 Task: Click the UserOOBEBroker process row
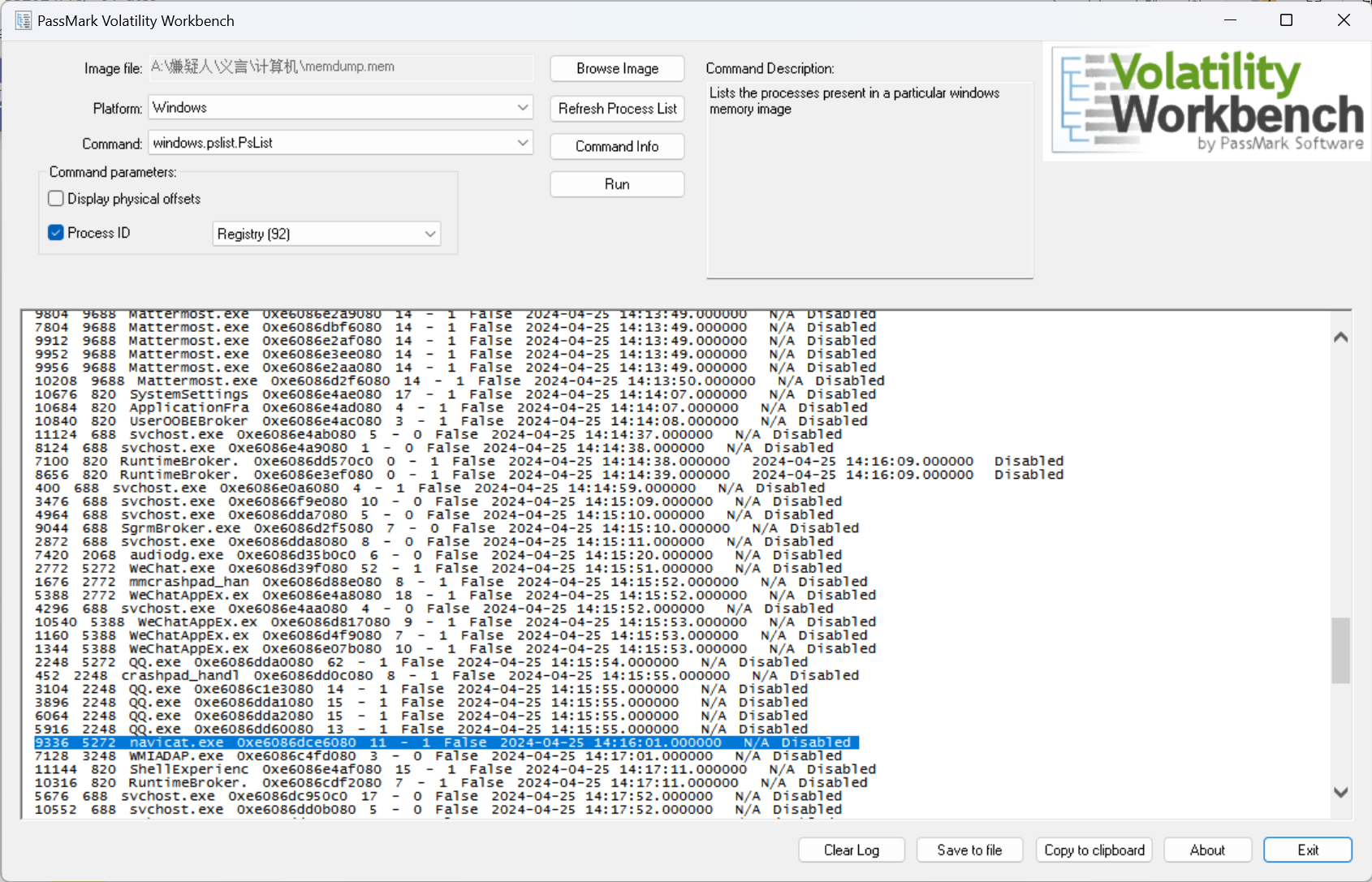point(451,421)
